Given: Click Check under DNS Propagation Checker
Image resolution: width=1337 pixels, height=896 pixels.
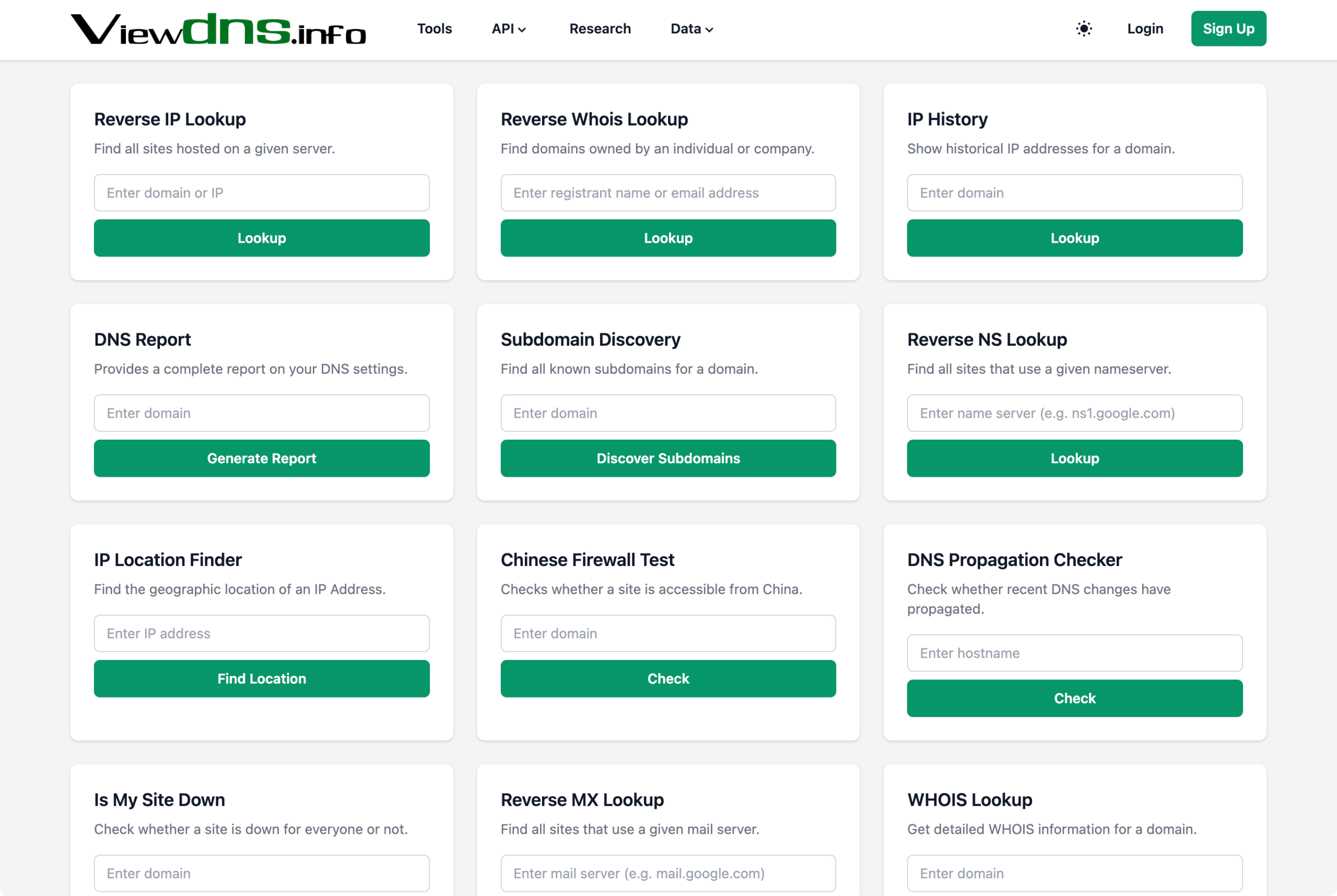Looking at the screenshot, I should point(1075,698).
